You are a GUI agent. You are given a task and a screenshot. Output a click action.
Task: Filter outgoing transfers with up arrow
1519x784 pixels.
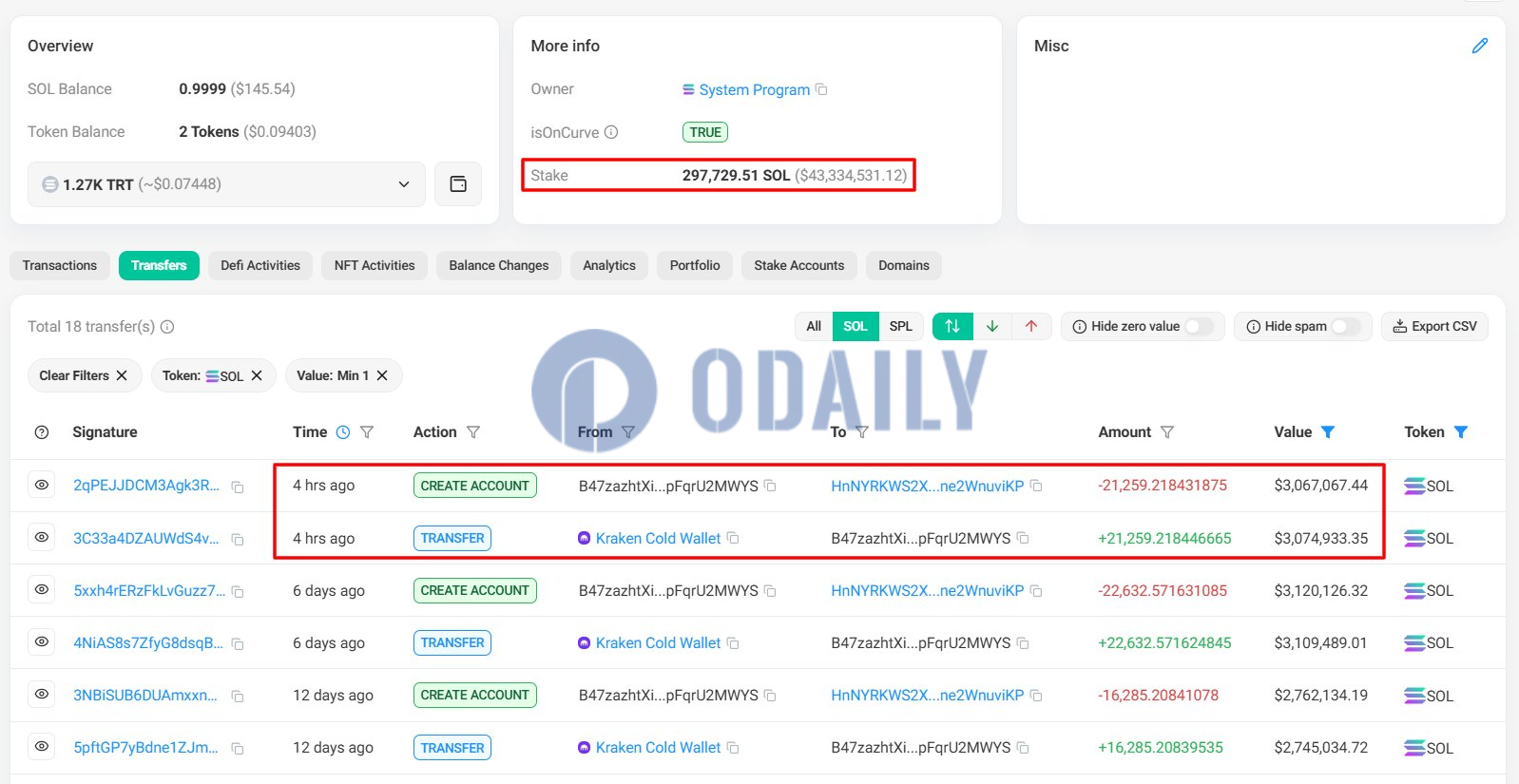tap(1031, 326)
